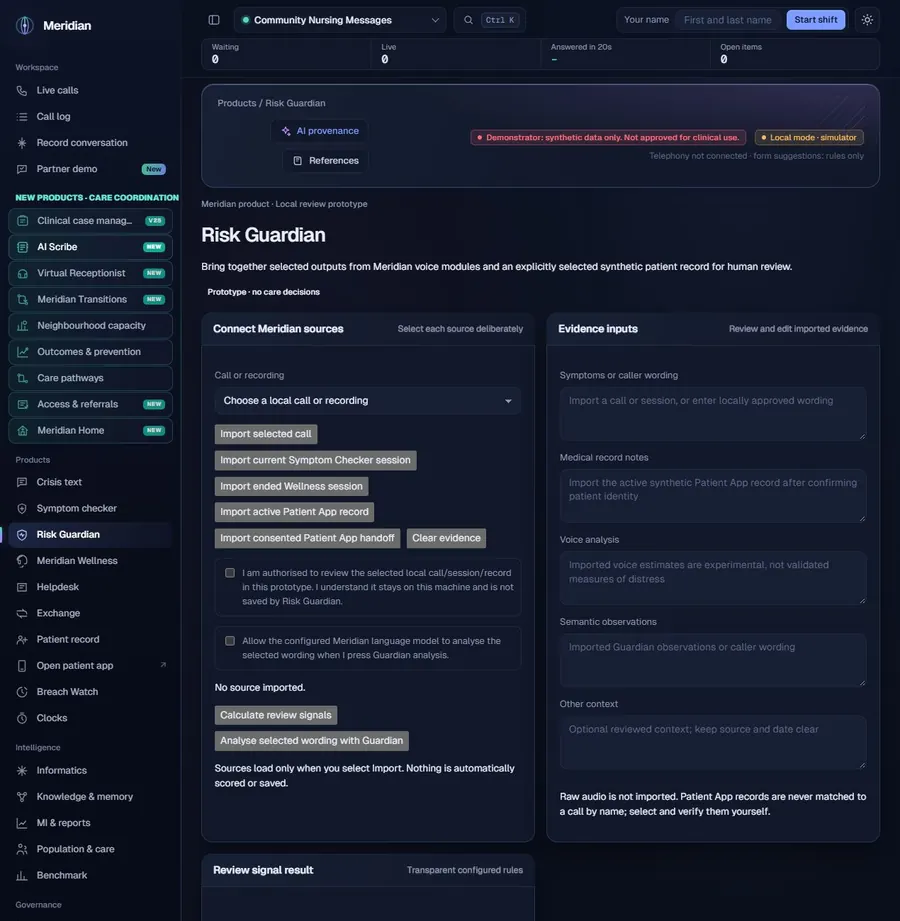Click the Other context textarea
This screenshot has height=921, width=900.
(x=713, y=742)
